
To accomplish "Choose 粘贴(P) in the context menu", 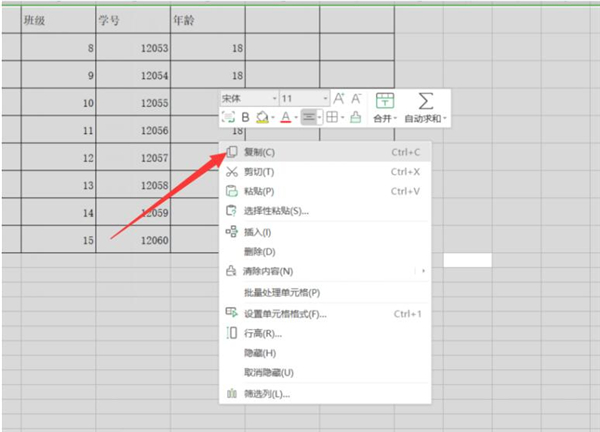I will pos(259,191).
